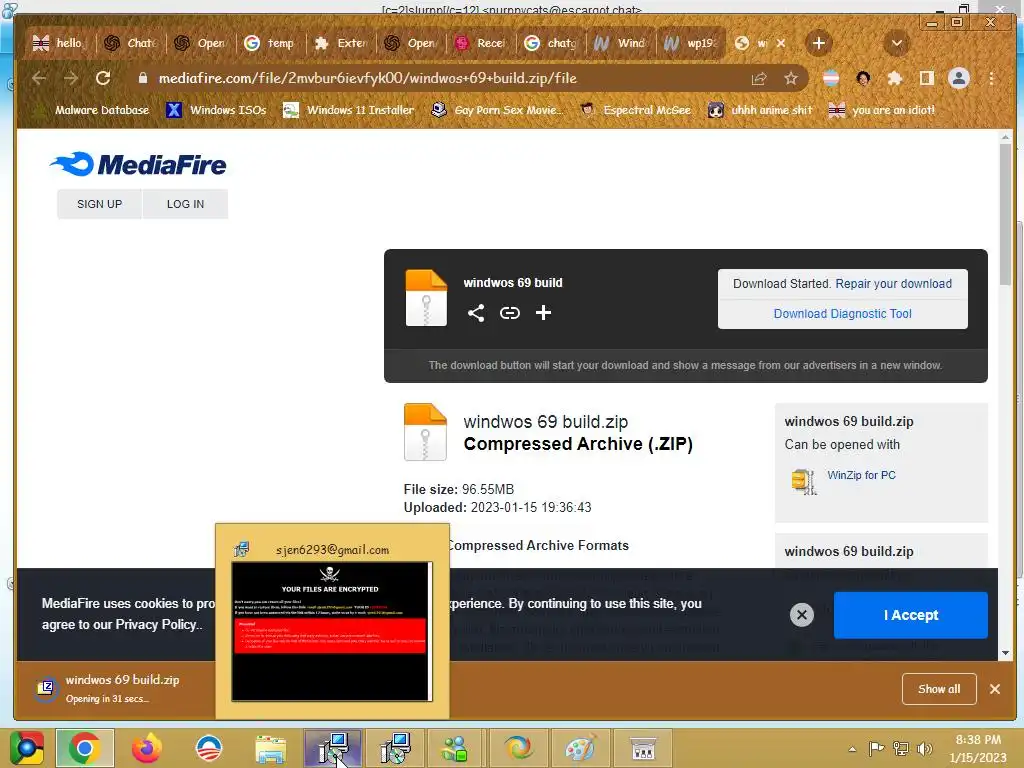Show hidden tray icons arrow

tap(852, 749)
